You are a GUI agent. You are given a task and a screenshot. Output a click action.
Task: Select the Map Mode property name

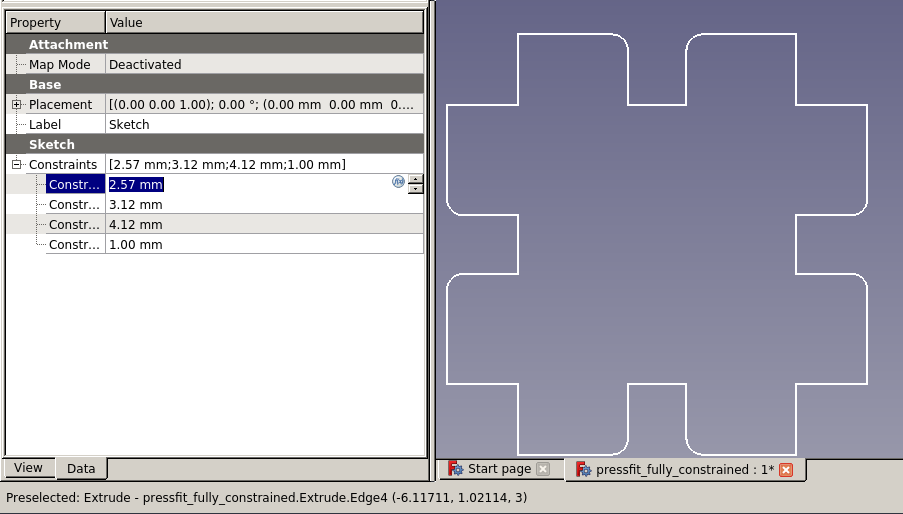[x=60, y=64]
